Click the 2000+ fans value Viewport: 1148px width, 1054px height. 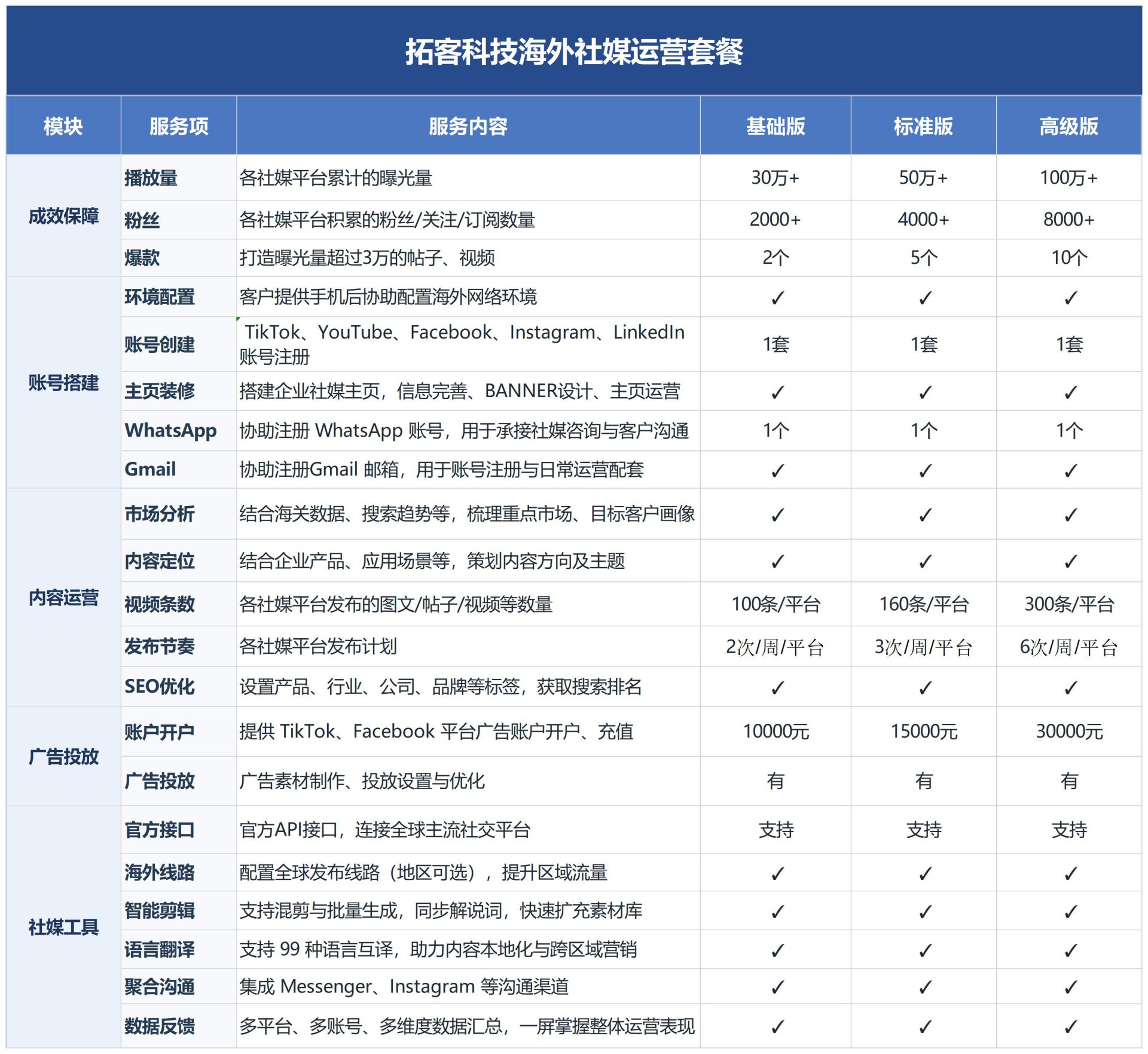[x=775, y=220]
